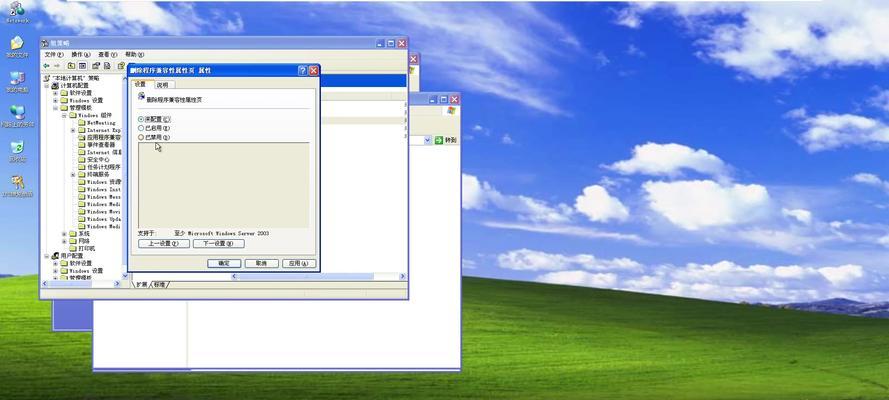Select the 已禁用 radio button

click(141, 137)
